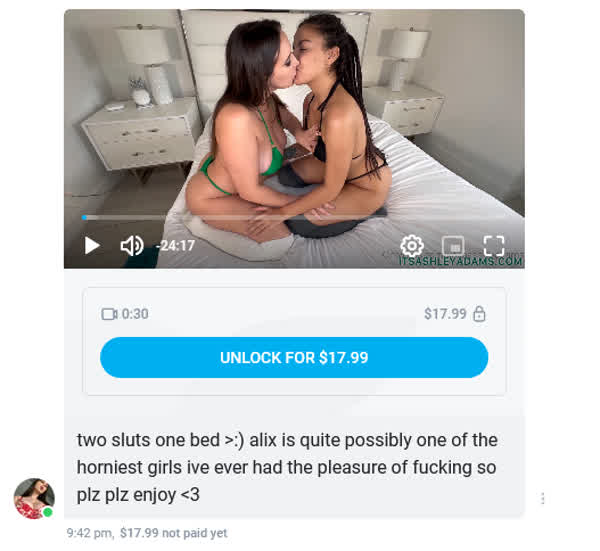
Task: Click the blue progress bar handle
Action: pyautogui.click(x=84, y=217)
